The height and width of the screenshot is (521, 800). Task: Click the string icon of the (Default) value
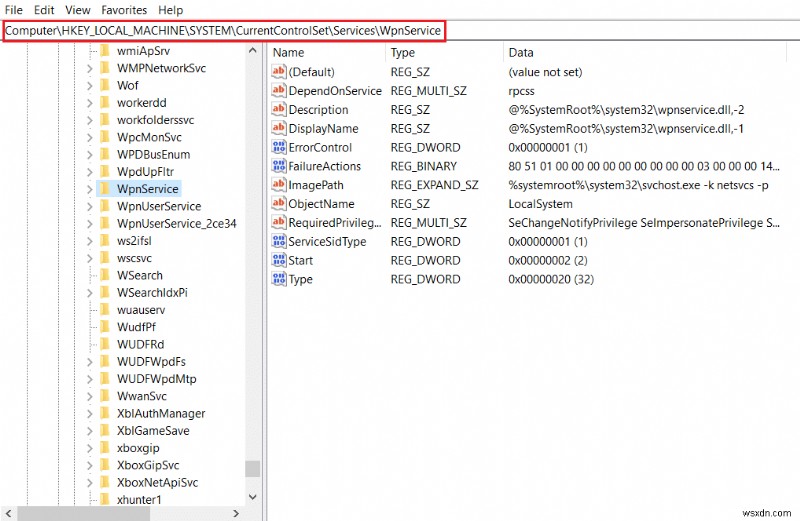point(279,71)
